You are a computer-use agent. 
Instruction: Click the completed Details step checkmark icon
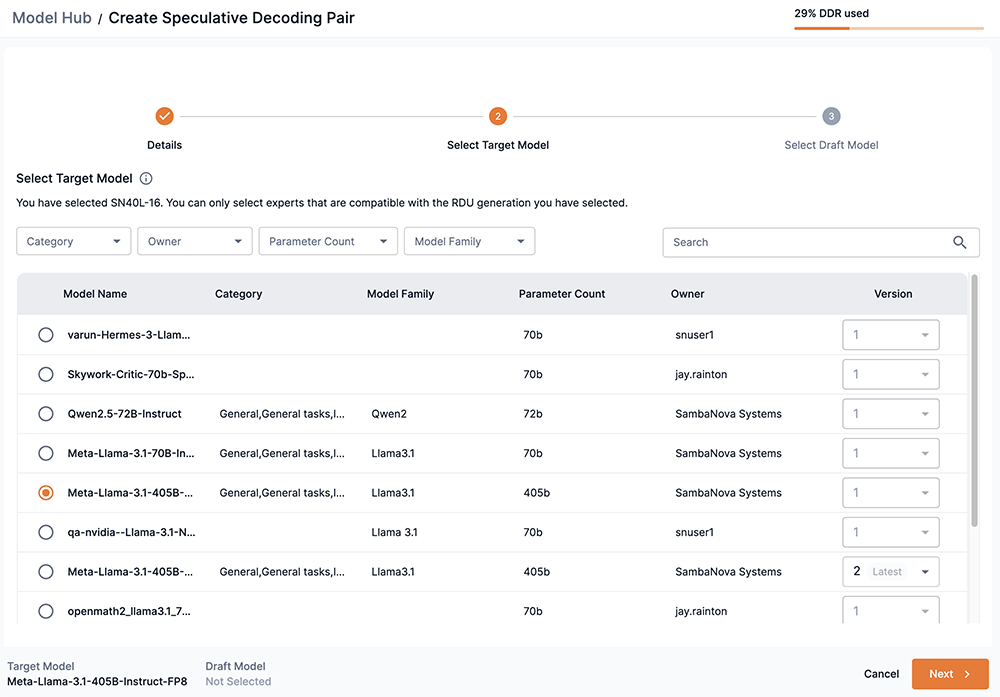pyautogui.click(x=165, y=116)
